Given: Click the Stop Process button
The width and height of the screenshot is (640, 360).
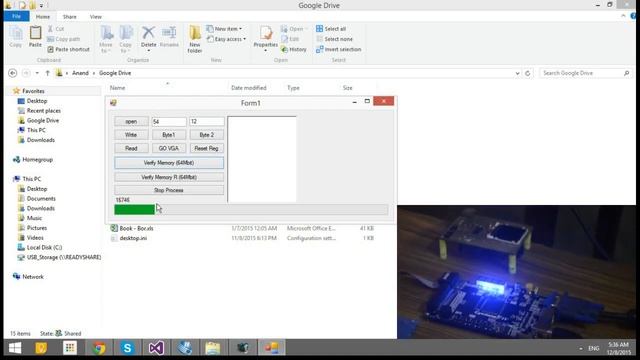Looking at the screenshot, I should (169, 191).
